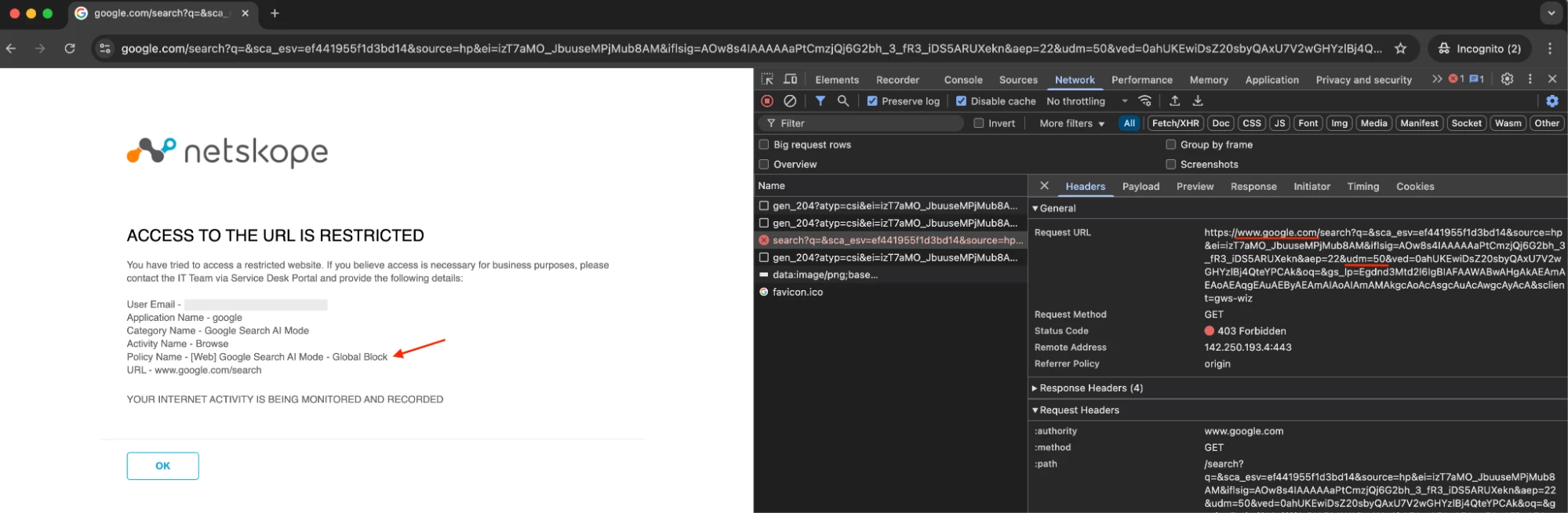Open the Timing tab
Image resolution: width=1568 pixels, height=513 pixels.
tap(1362, 187)
